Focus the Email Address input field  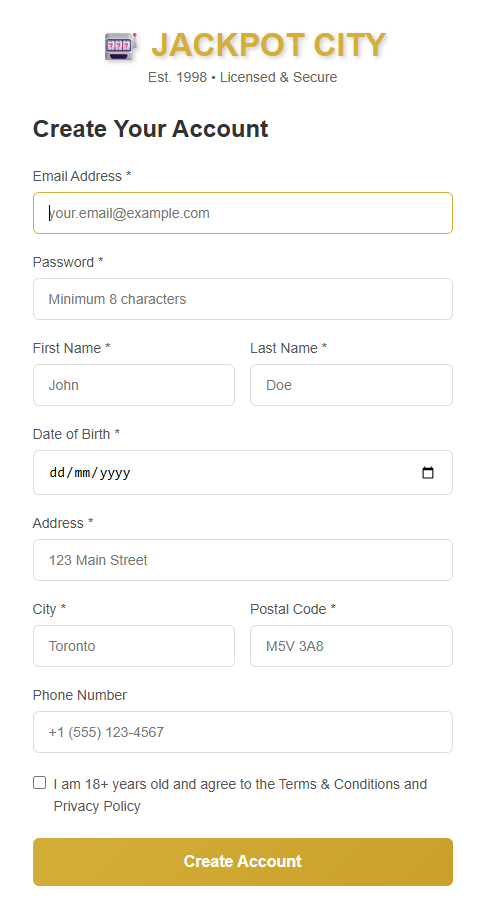click(243, 213)
